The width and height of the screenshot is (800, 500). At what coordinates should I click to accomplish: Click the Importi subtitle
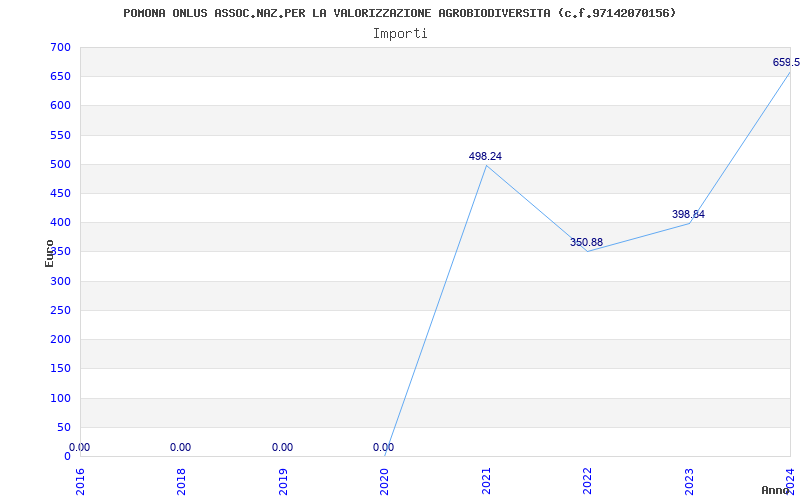tap(400, 34)
